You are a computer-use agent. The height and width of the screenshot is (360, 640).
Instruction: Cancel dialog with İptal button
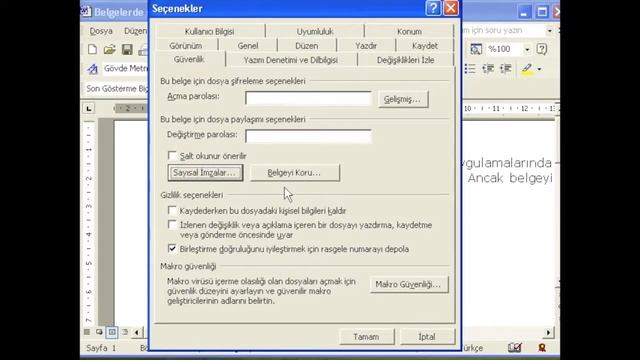pos(427,337)
